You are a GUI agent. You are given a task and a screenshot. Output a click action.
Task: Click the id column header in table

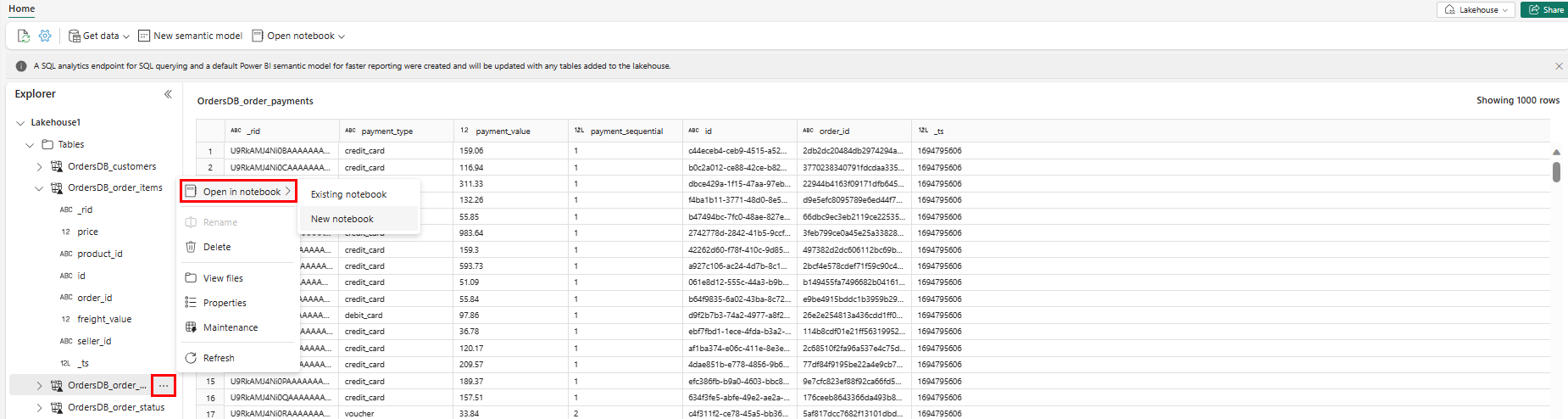739,131
